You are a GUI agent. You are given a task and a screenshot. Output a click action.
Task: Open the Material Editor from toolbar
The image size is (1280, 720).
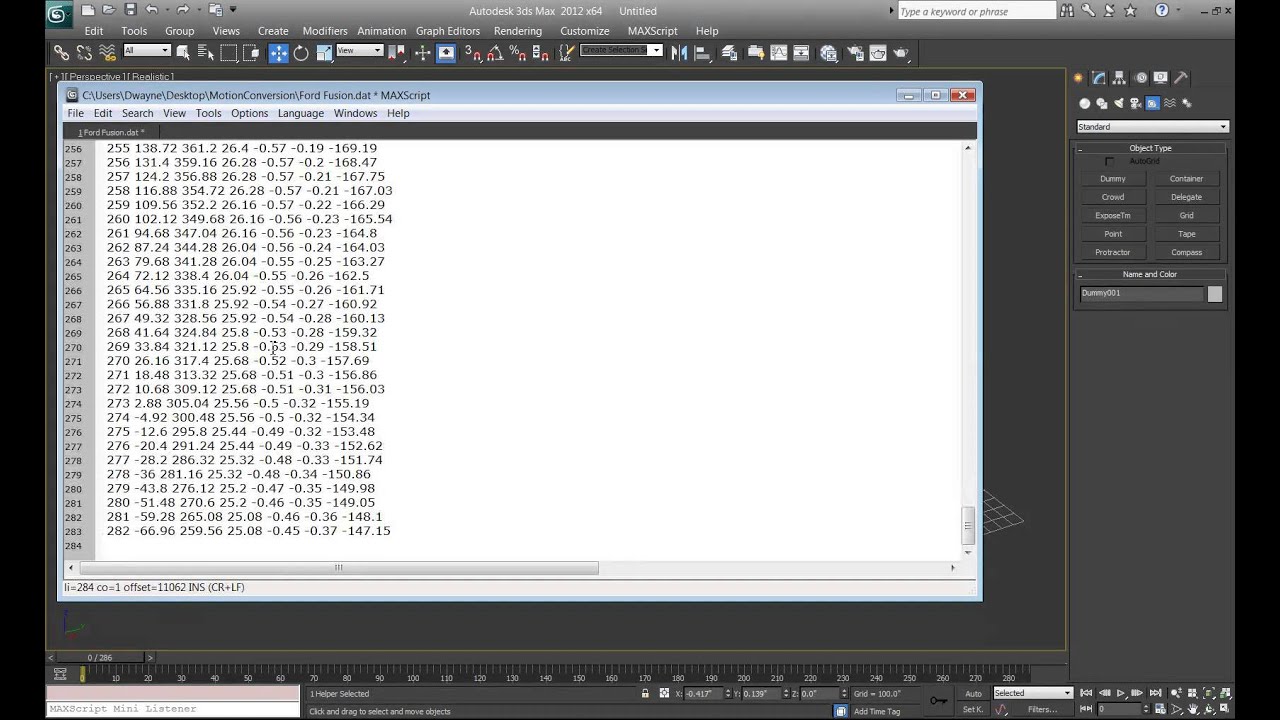click(x=829, y=53)
